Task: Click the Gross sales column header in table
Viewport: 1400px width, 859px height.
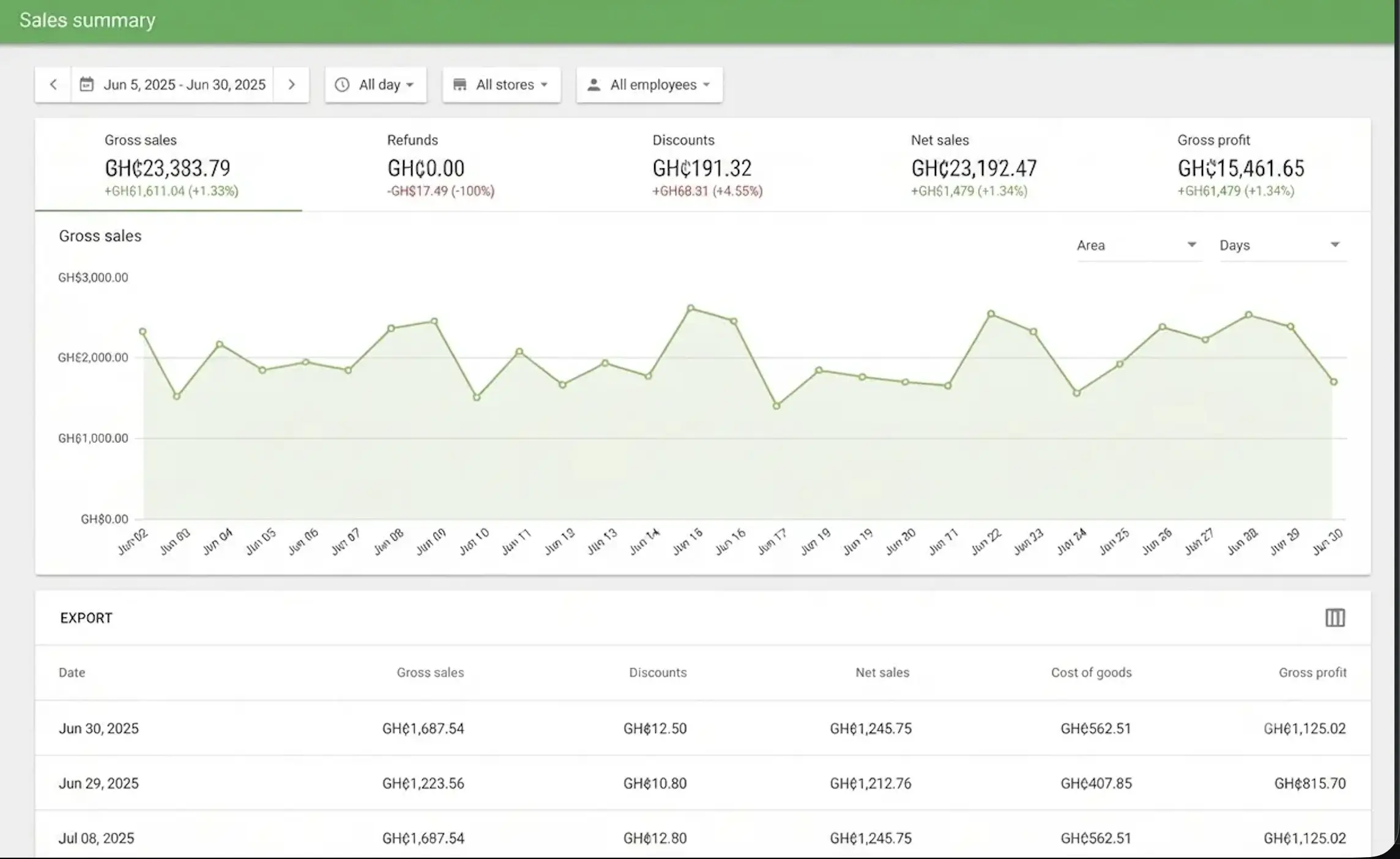Action: 430,672
